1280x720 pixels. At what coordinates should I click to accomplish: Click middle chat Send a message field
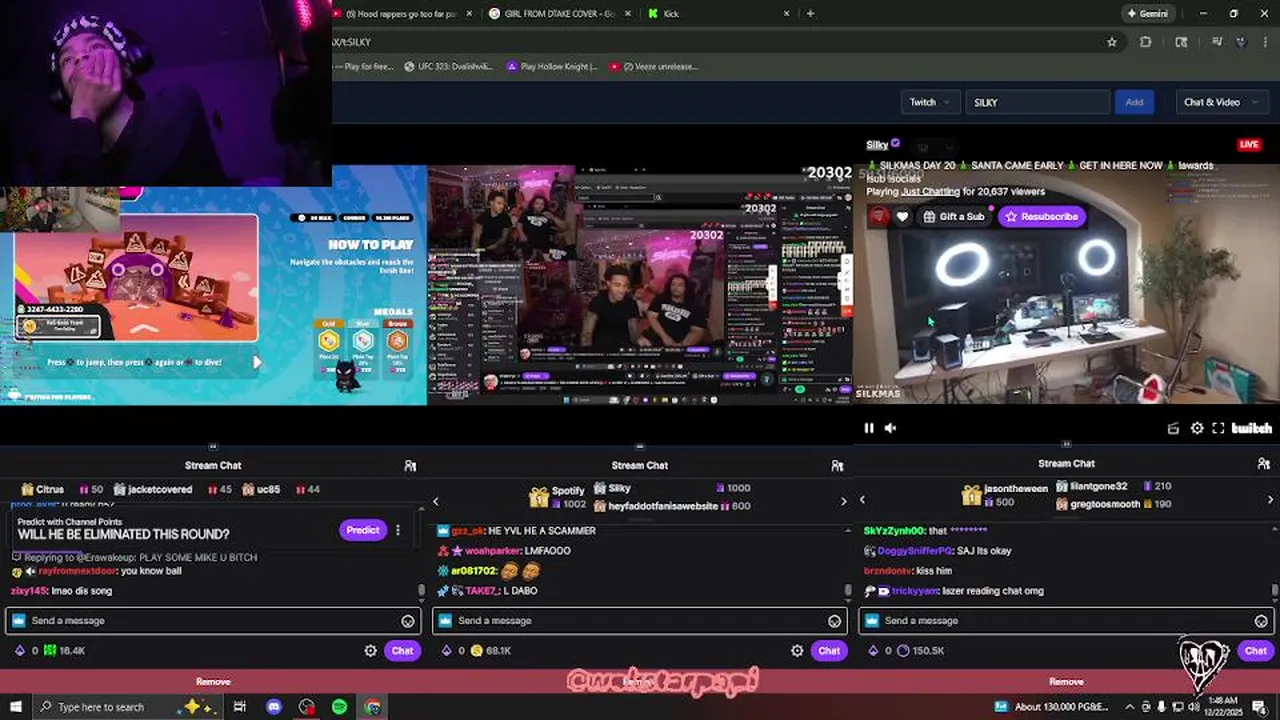[x=639, y=621]
